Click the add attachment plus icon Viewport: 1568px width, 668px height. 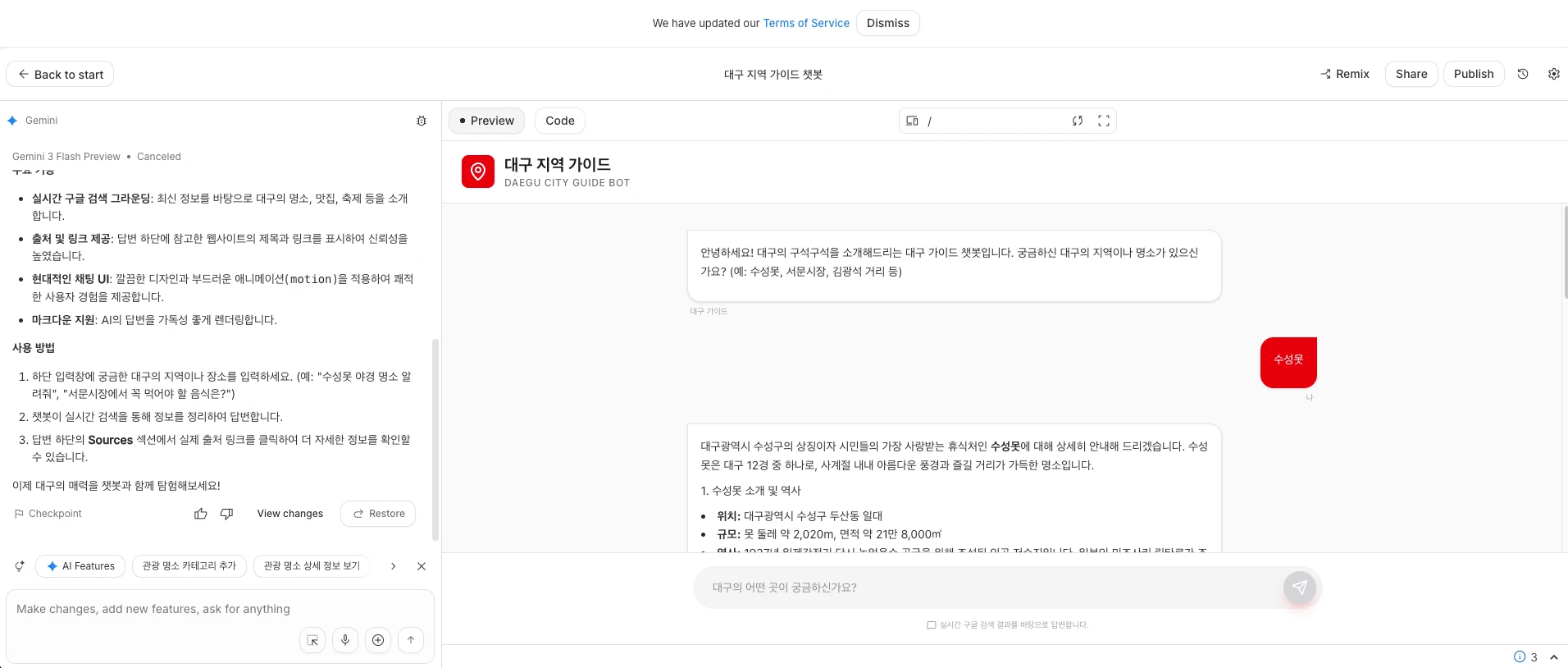click(378, 640)
